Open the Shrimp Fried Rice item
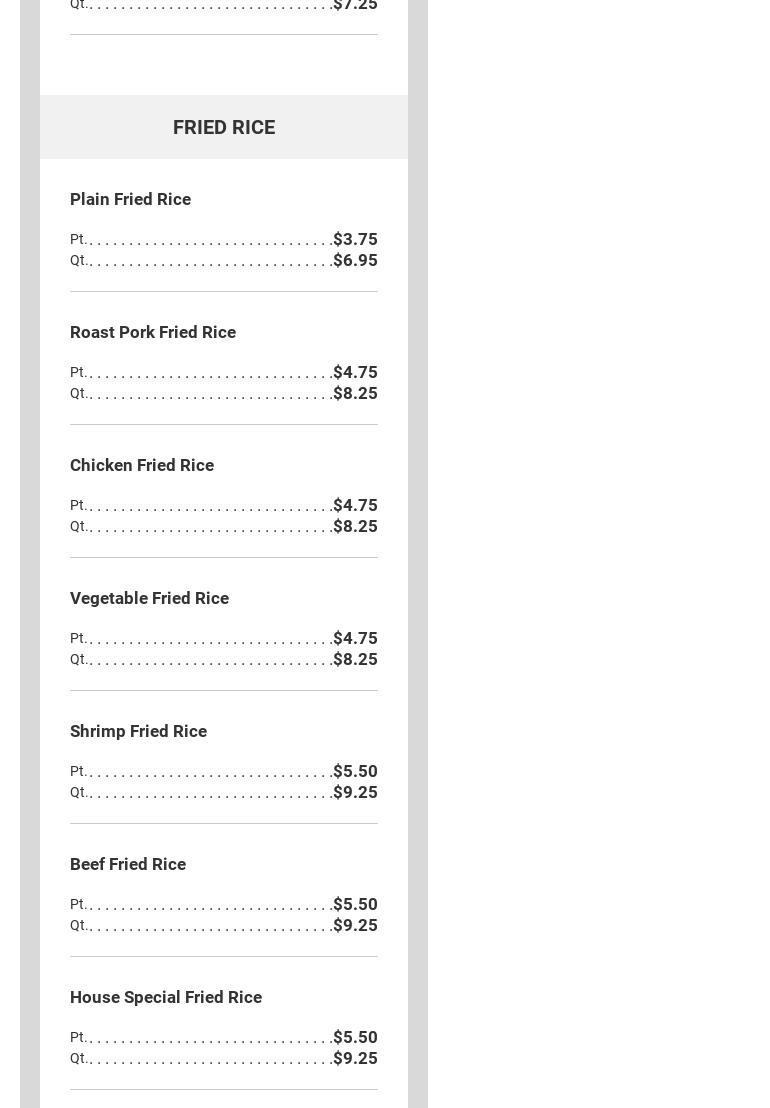The height and width of the screenshot is (1108, 770). pos(138,731)
